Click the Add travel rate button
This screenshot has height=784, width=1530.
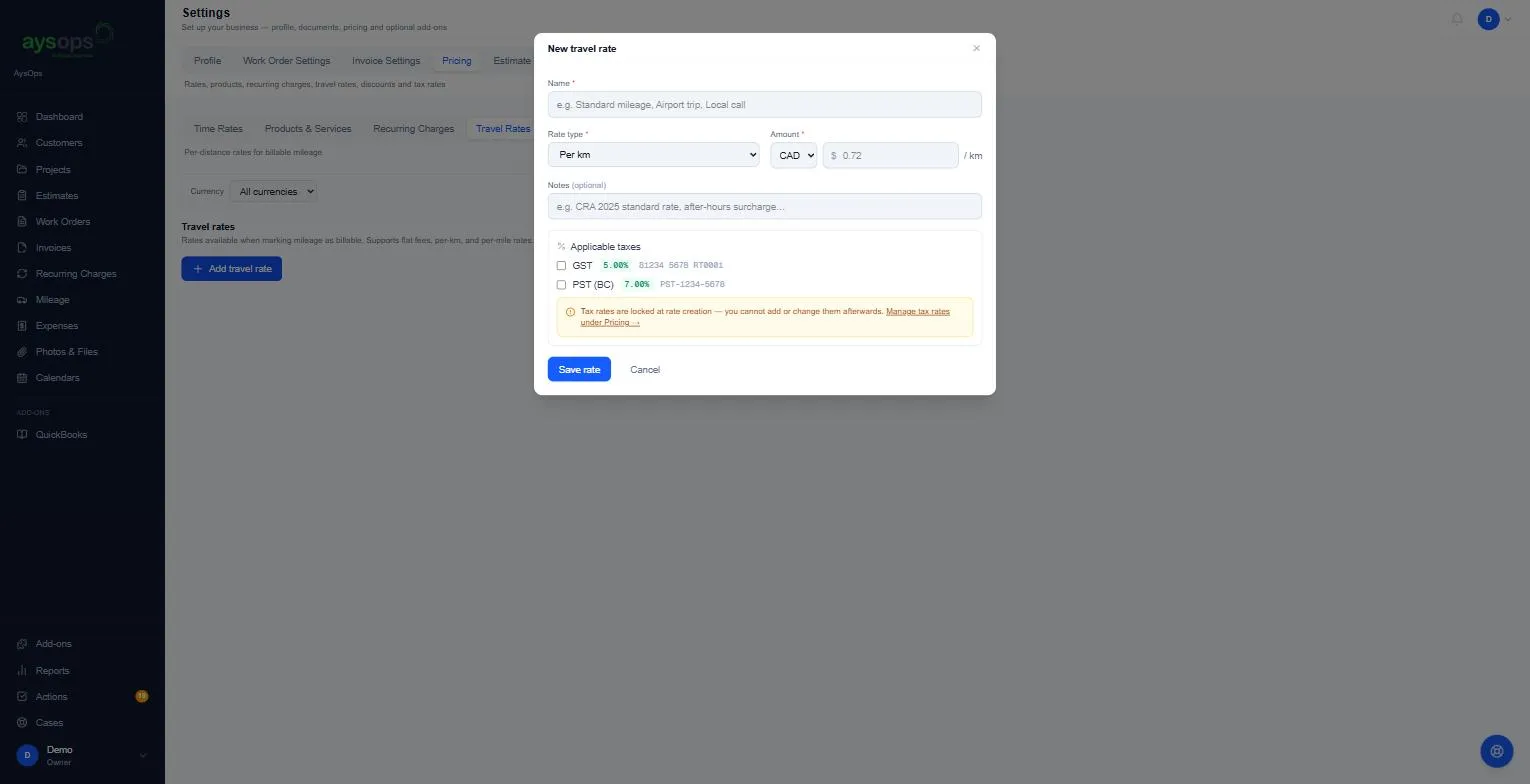click(232, 269)
